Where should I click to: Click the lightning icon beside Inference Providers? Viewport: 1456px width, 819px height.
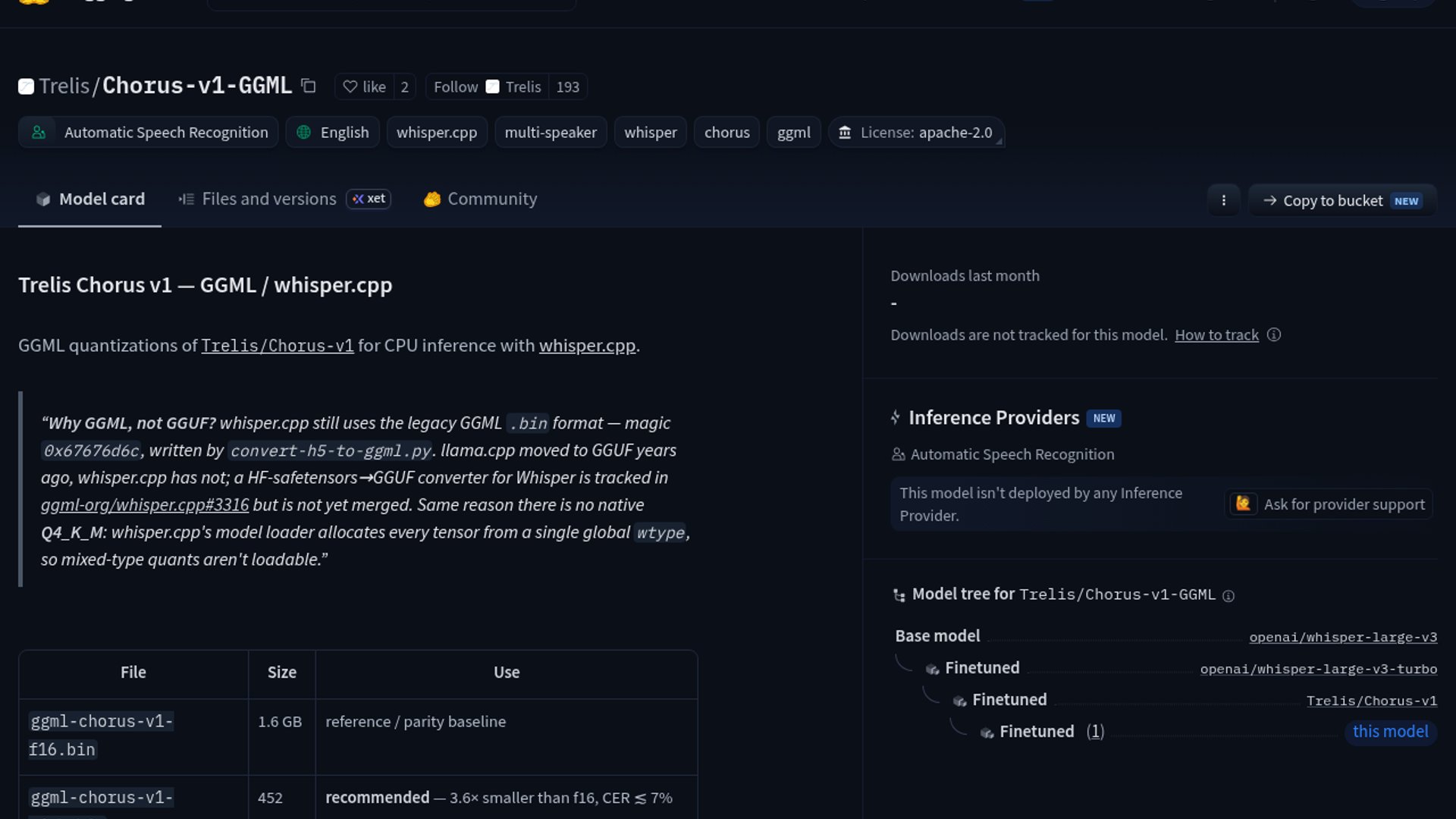click(x=896, y=417)
